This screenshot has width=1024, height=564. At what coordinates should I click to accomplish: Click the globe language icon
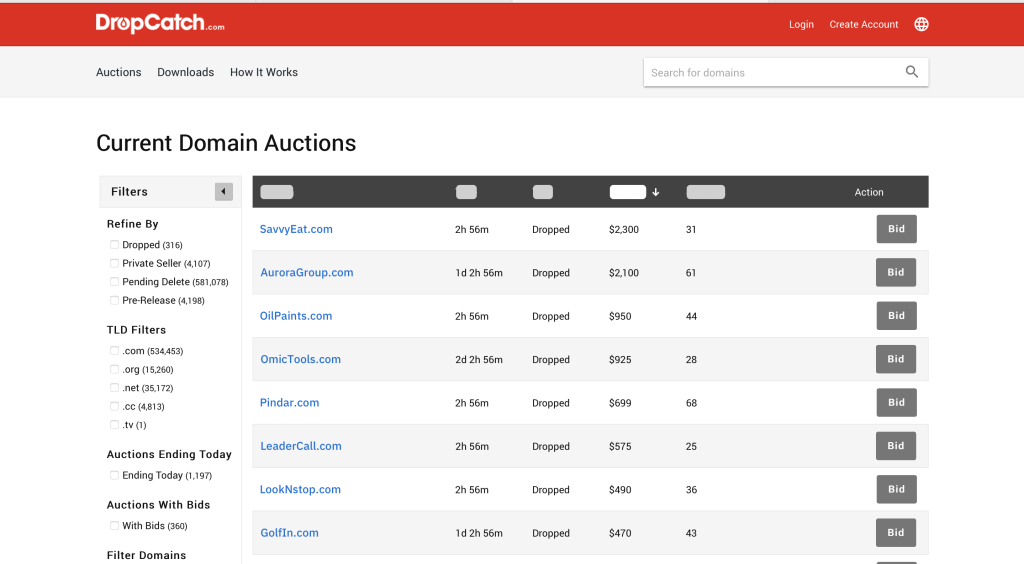921,24
